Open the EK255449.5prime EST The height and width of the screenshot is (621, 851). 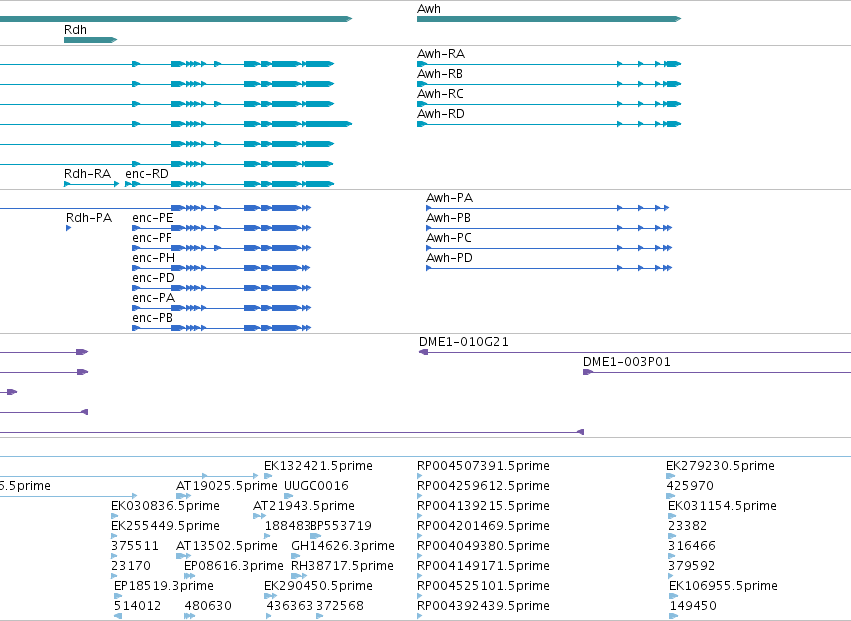[165, 526]
